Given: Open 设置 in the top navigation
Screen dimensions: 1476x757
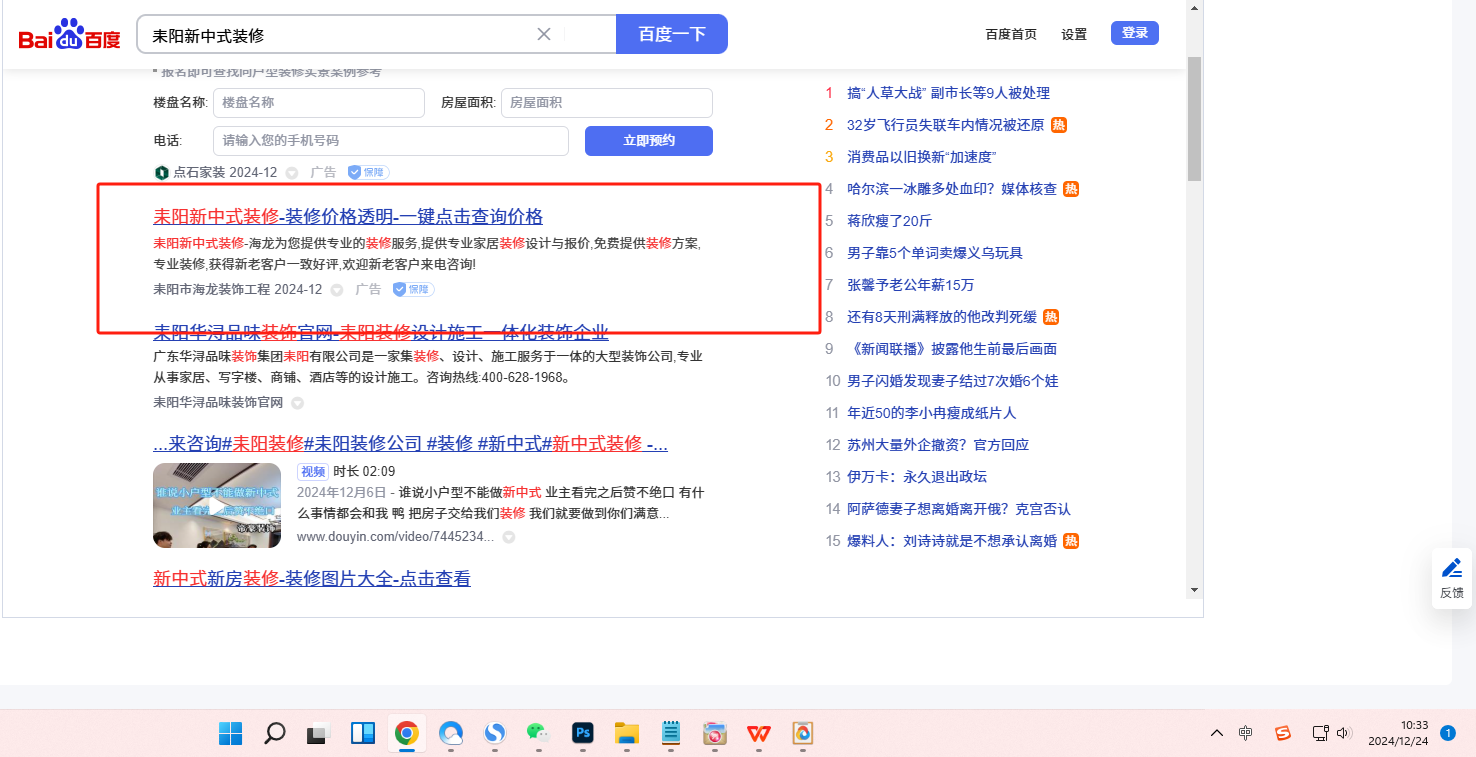Looking at the screenshot, I should (x=1074, y=34).
